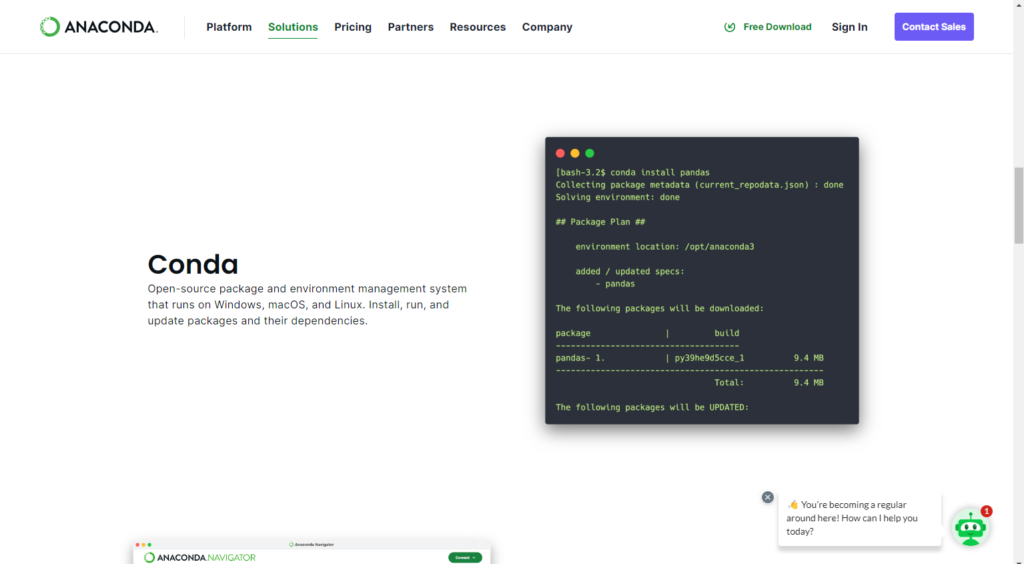Click the yellow terminal window dot
1024x564 pixels.
pyautogui.click(x=575, y=153)
